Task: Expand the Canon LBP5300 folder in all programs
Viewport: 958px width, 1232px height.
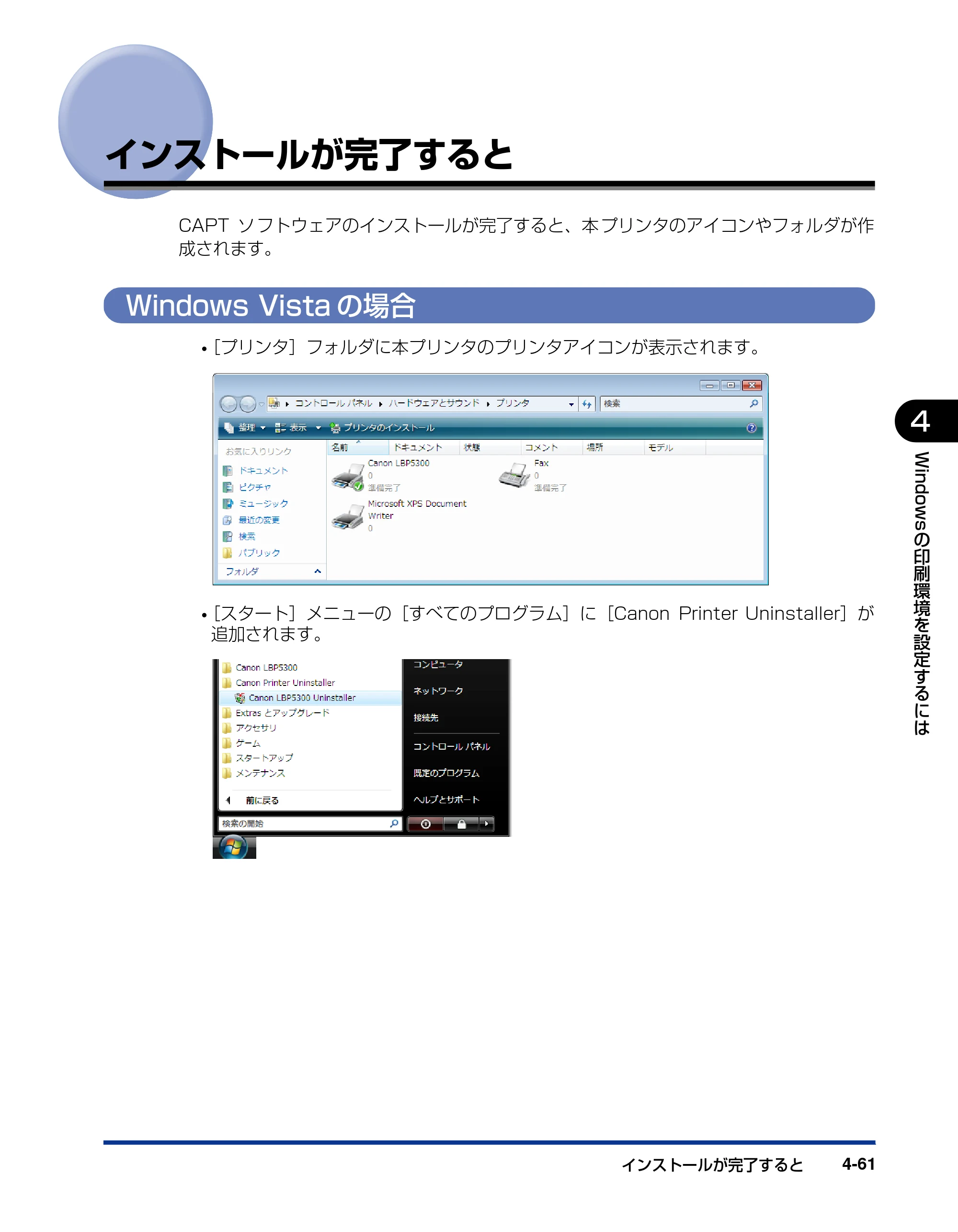Action: click(260, 667)
